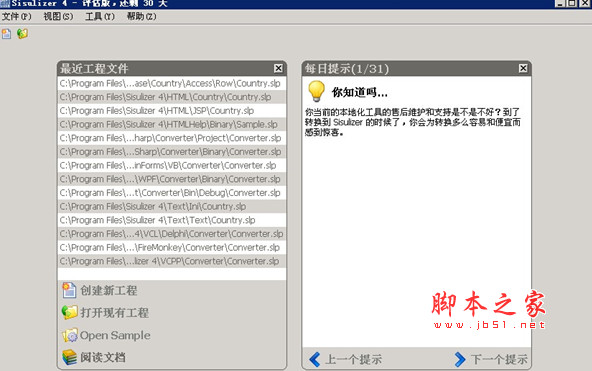The width and height of the screenshot is (592, 371).
Task: Go to 上一个提示
Action: click(353, 359)
